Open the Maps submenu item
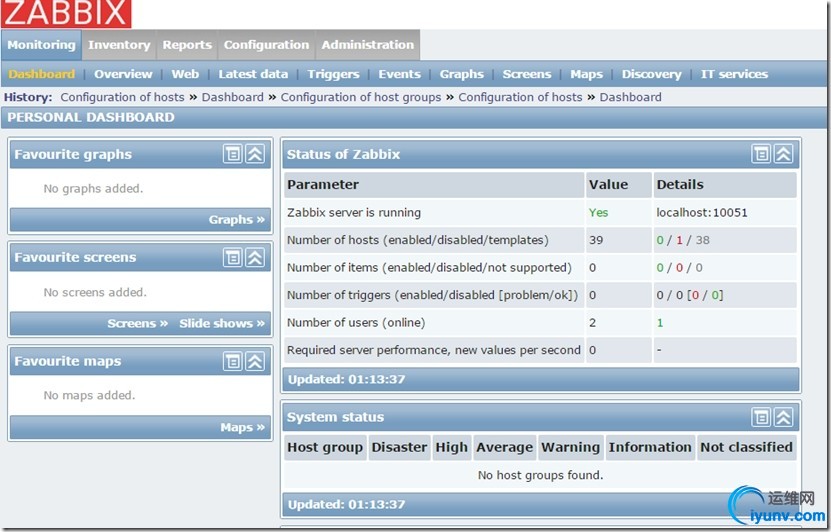This screenshot has width=831, height=532. coord(586,74)
